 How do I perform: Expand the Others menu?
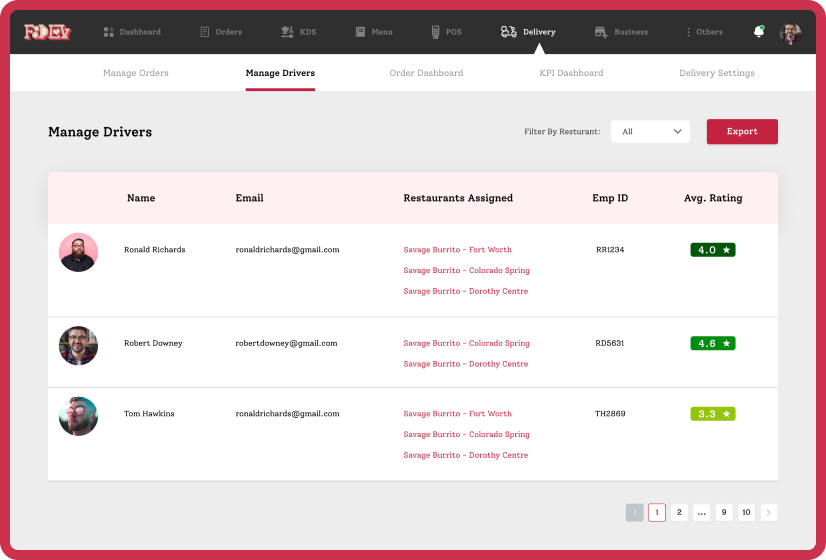click(x=703, y=32)
